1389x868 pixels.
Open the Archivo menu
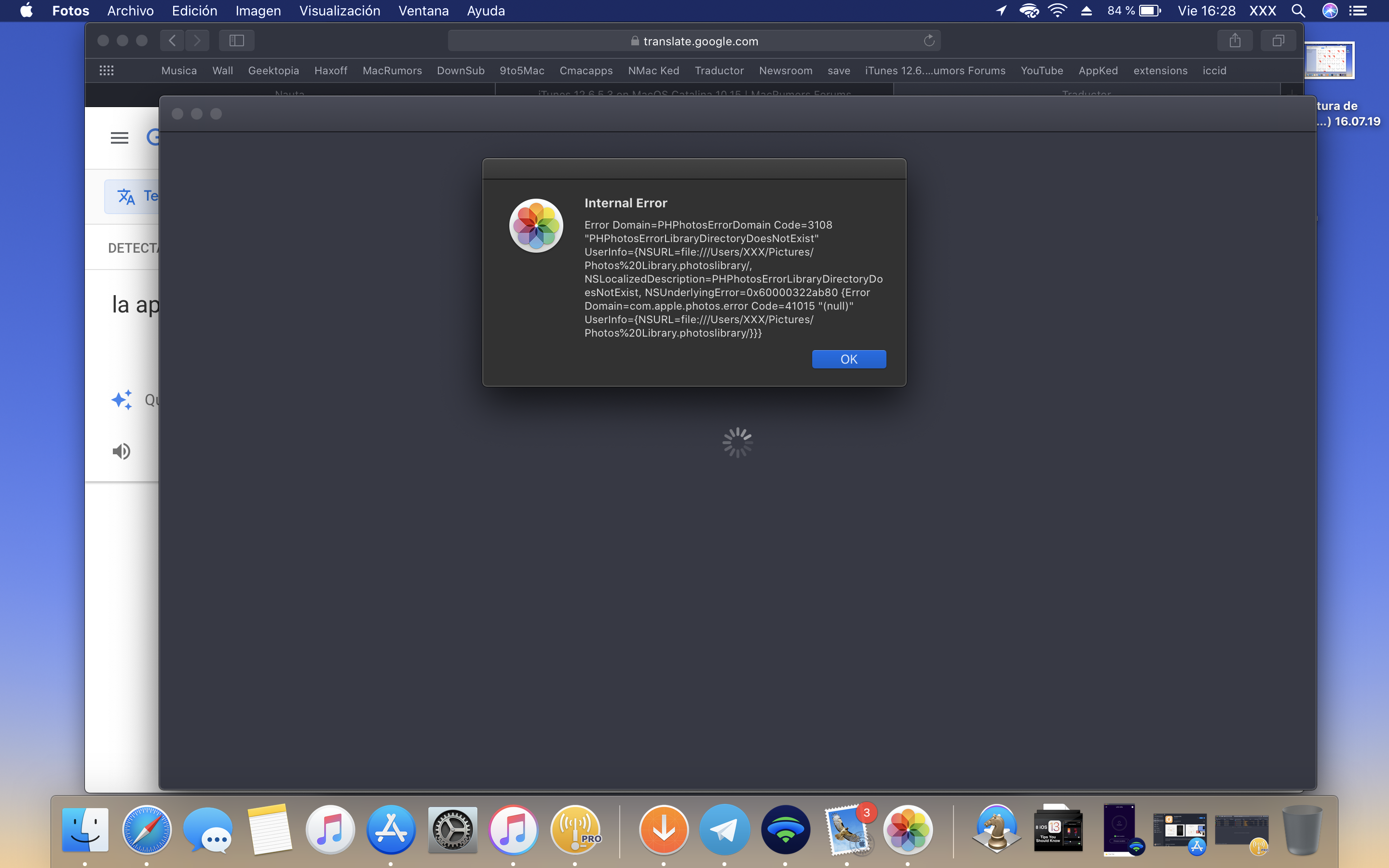click(130, 10)
